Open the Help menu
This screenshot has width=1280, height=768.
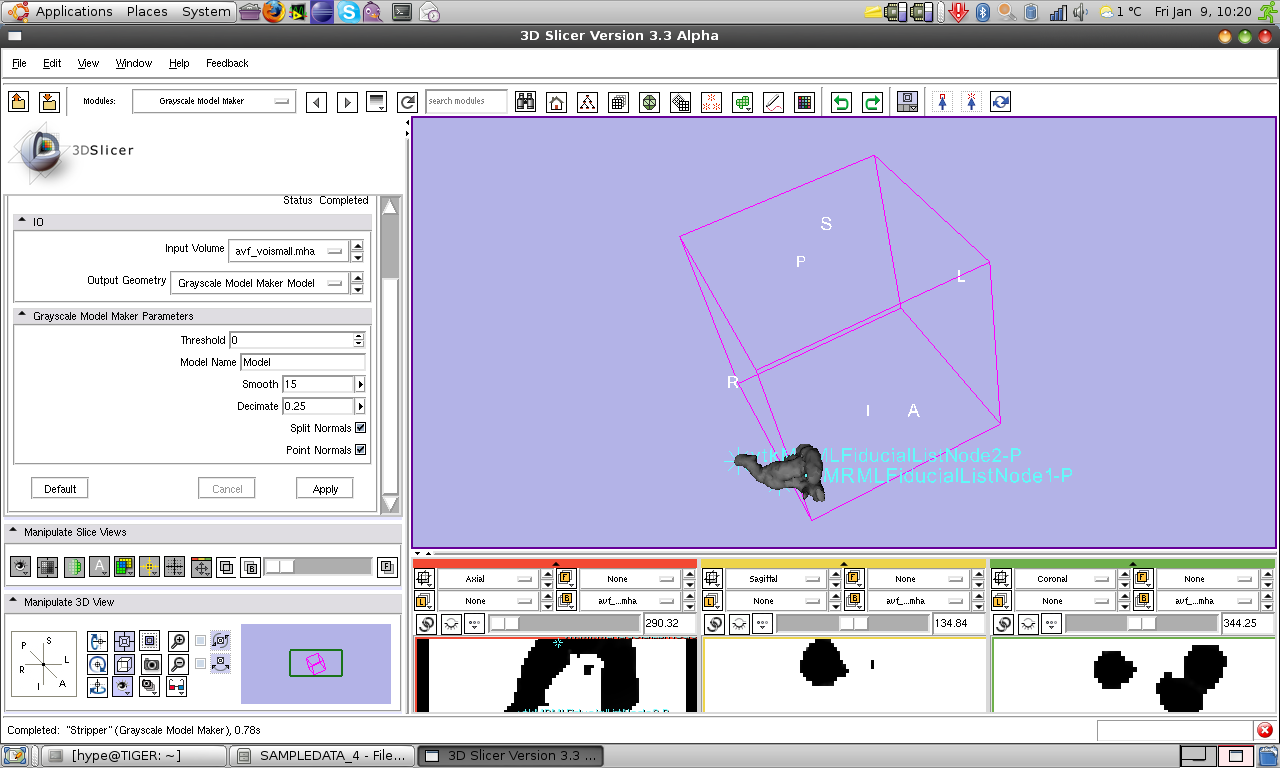179,63
